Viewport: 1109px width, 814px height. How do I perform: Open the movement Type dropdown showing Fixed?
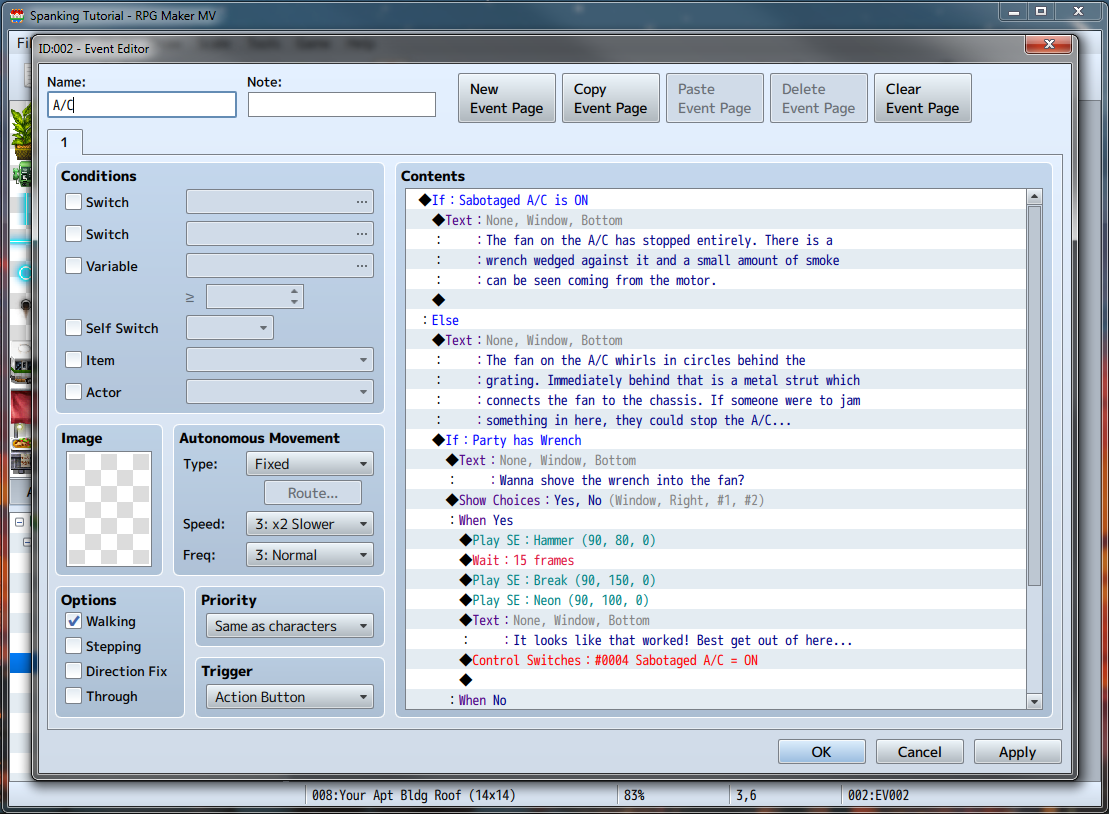(310, 464)
